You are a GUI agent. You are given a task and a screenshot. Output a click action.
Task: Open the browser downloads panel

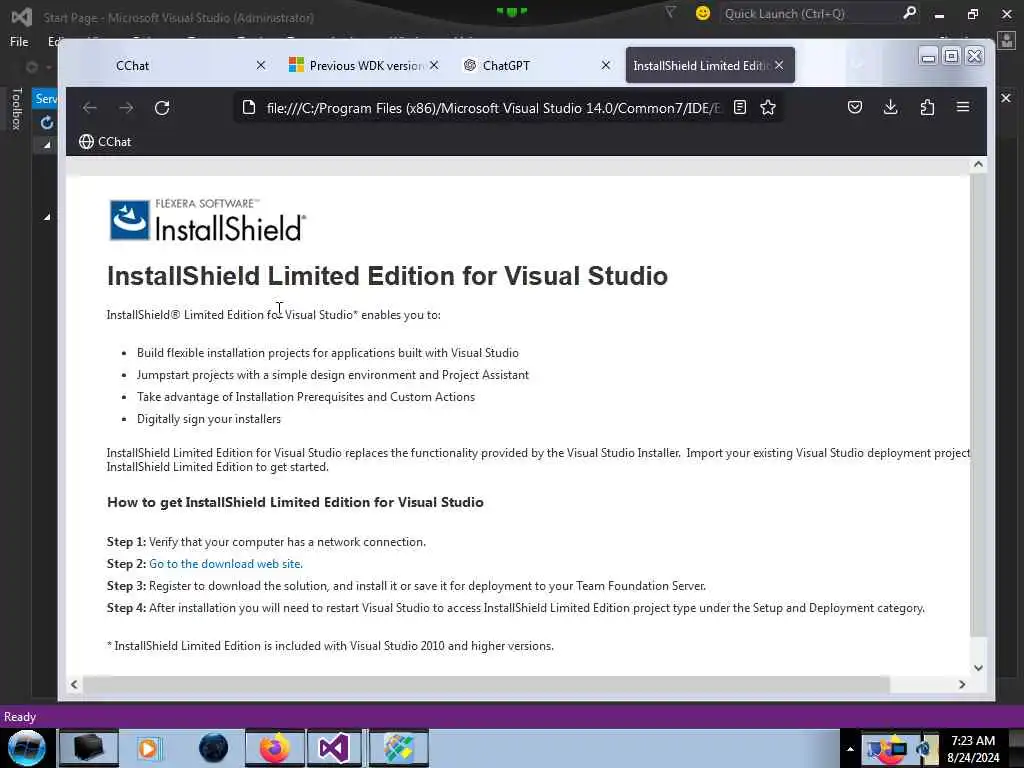[x=890, y=107]
